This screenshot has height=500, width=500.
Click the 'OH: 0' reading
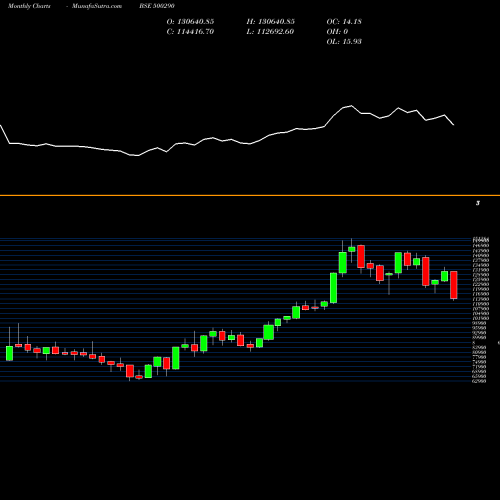tap(337, 32)
